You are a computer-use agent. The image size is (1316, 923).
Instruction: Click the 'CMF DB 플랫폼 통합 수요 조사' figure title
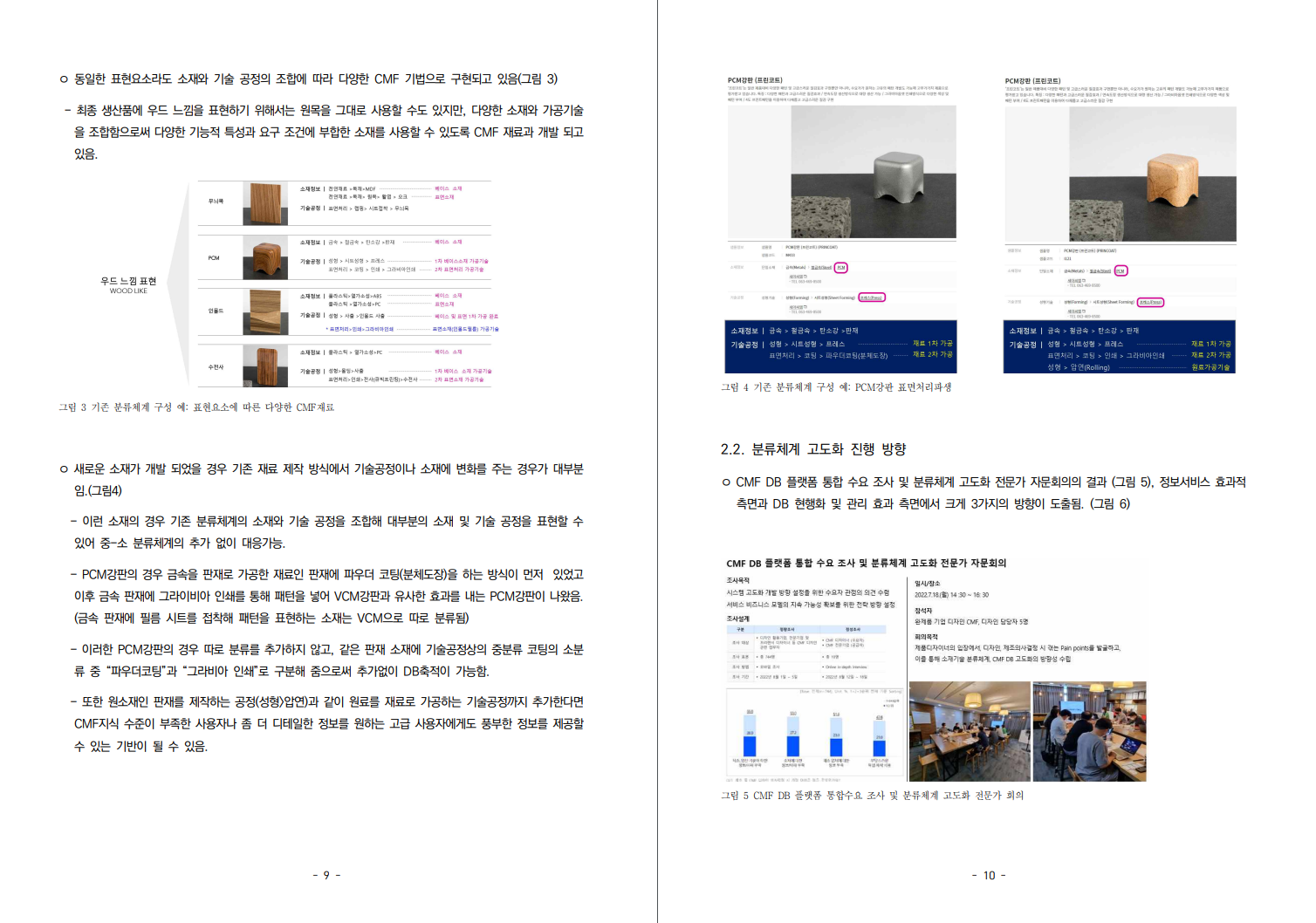866,564
